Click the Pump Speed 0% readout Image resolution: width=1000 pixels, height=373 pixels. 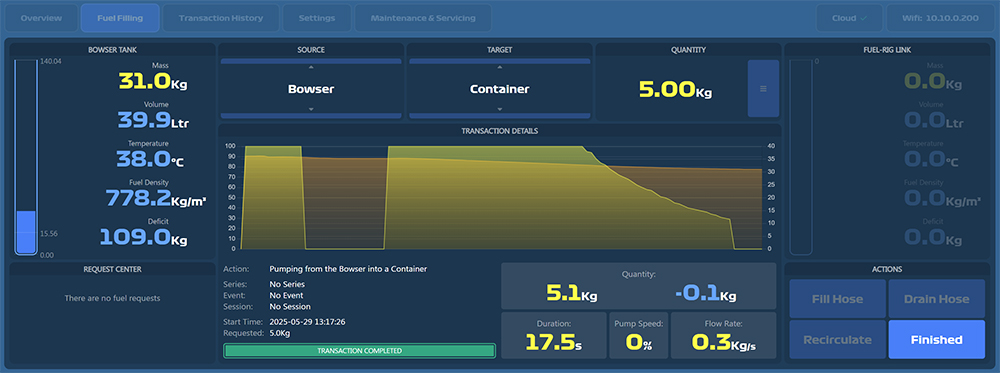click(638, 335)
